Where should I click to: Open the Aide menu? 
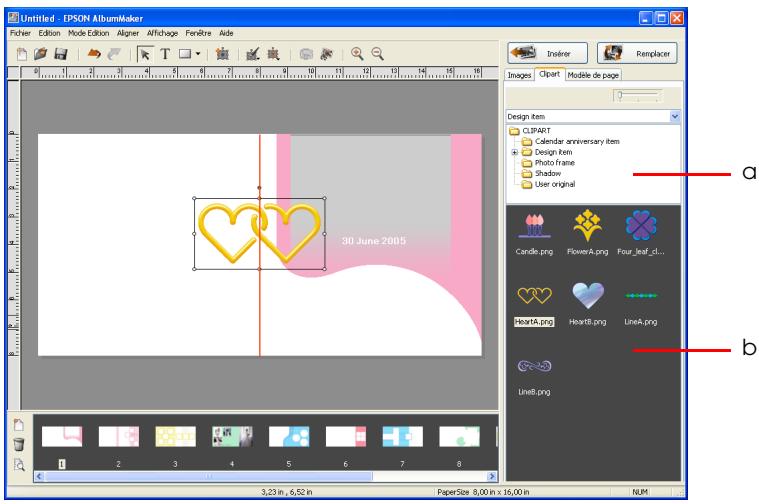tap(226, 33)
